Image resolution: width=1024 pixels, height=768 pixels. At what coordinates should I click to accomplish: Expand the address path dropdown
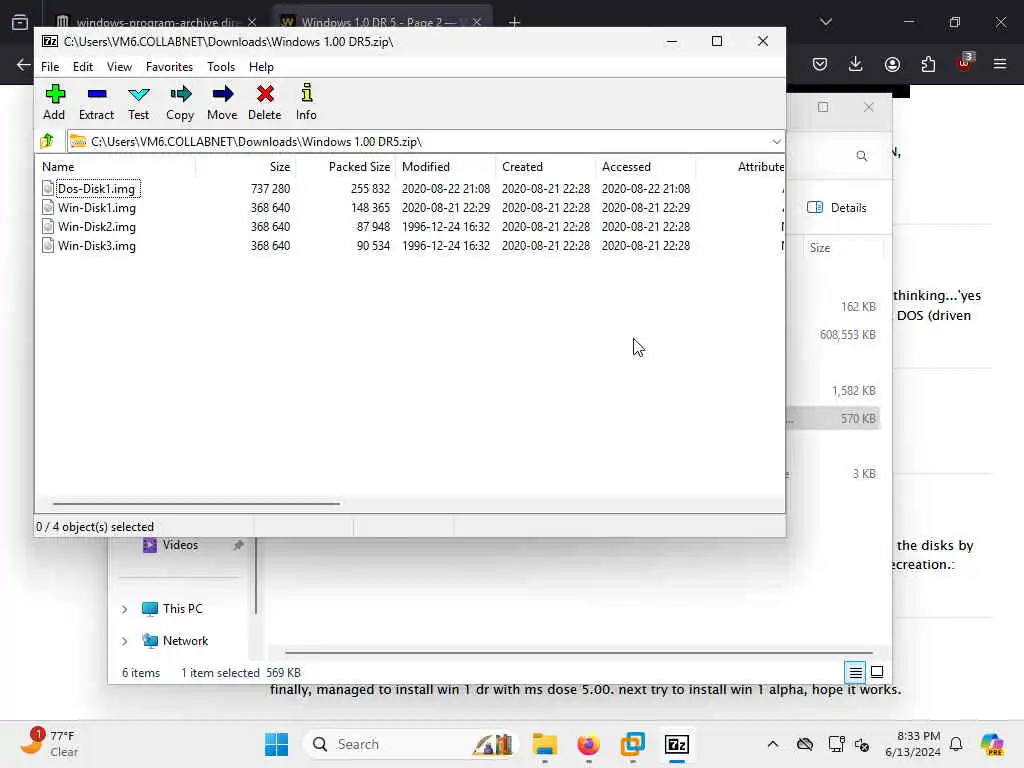776,142
